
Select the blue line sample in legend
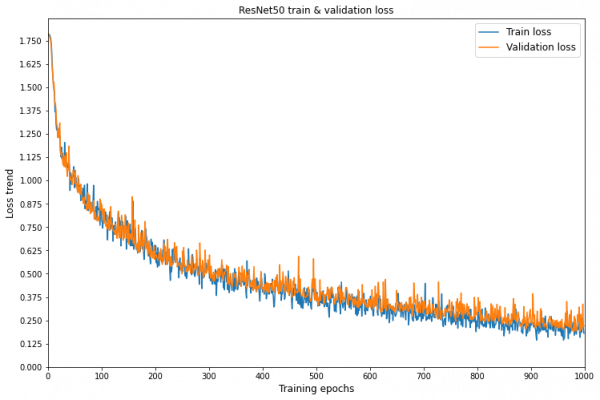pos(490,32)
